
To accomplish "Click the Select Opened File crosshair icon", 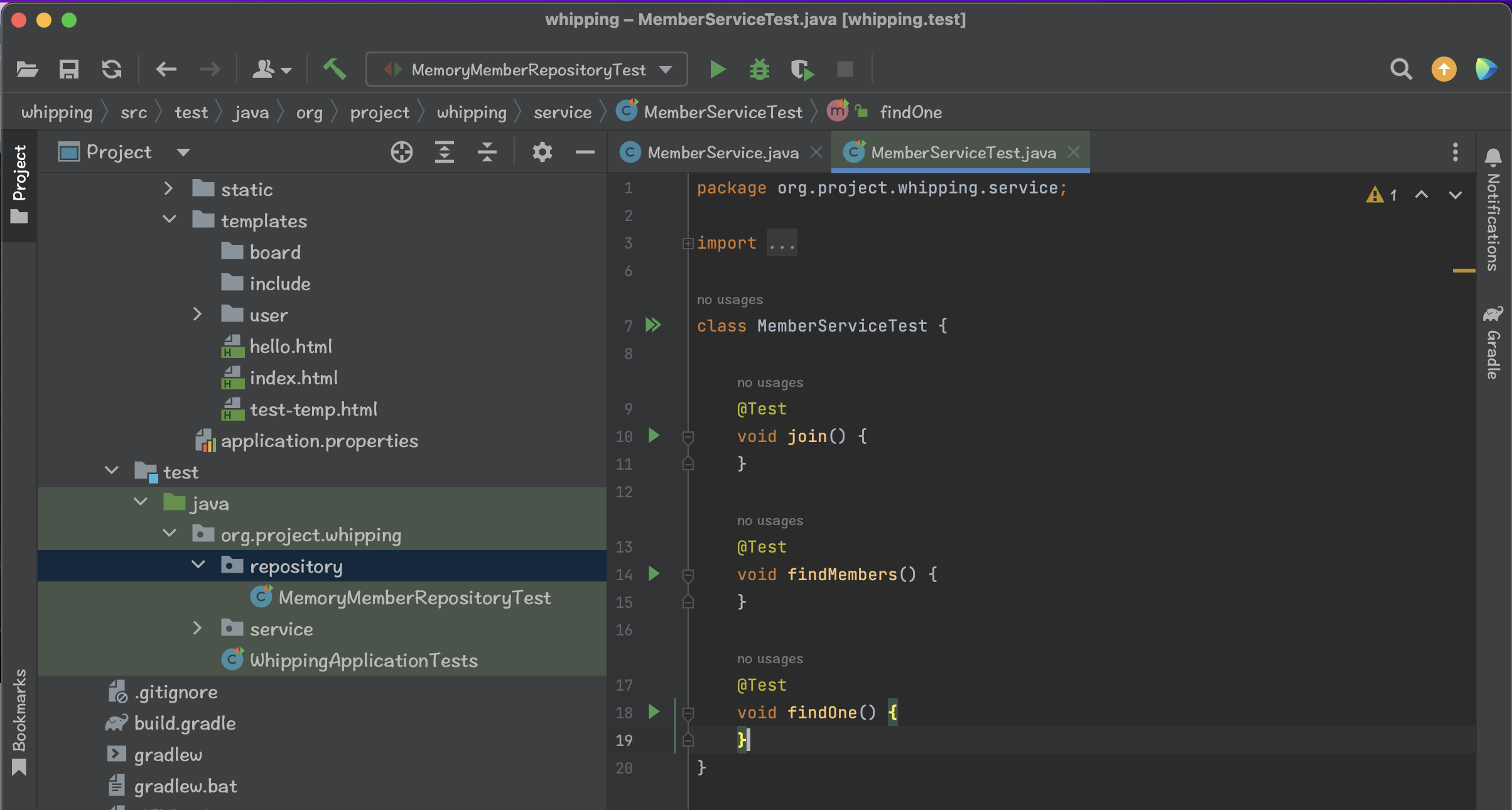I will pos(402,153).
